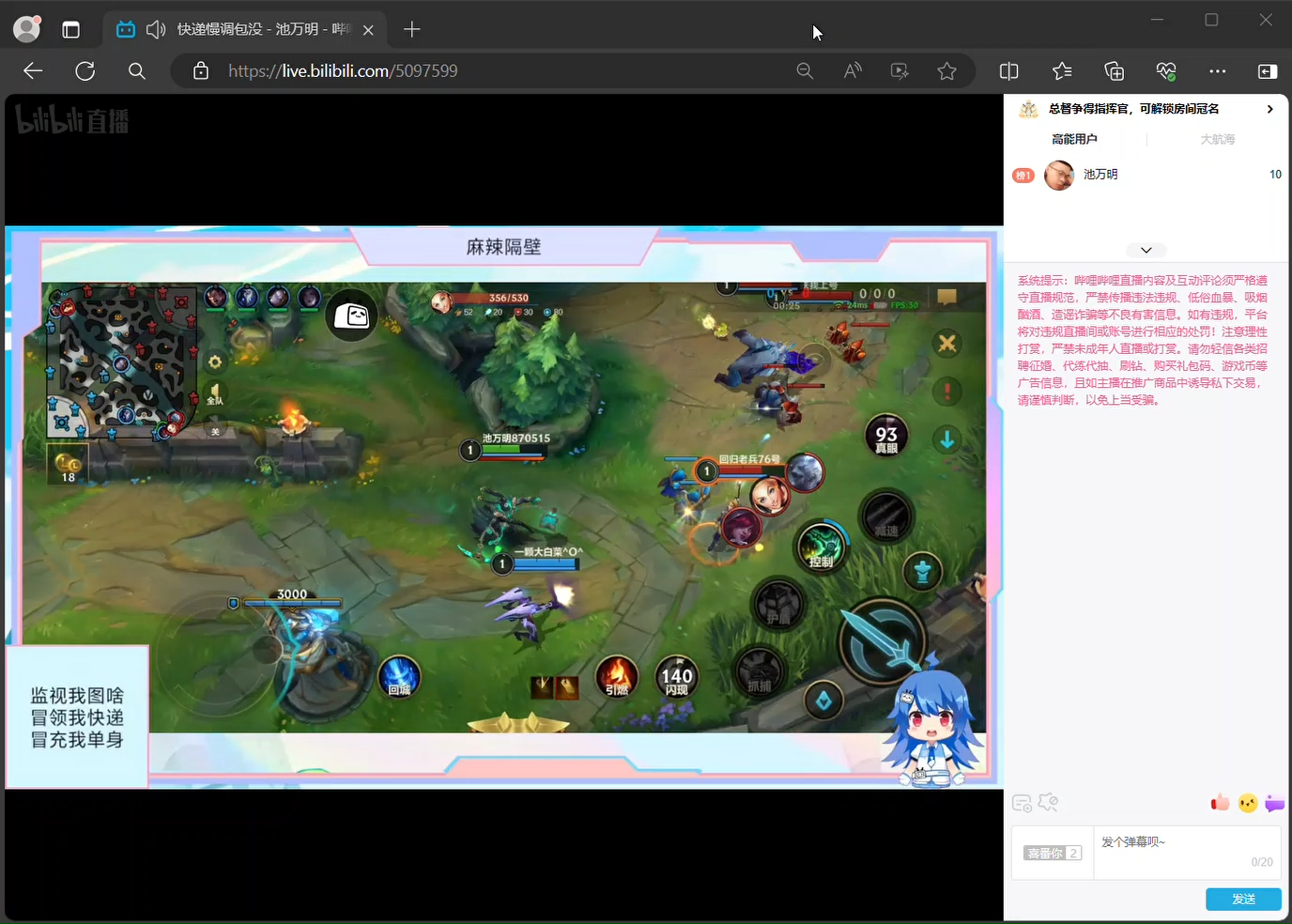Start Read aloud from the address bar
The image size is (1292, 924).
(x=853, y=70)
